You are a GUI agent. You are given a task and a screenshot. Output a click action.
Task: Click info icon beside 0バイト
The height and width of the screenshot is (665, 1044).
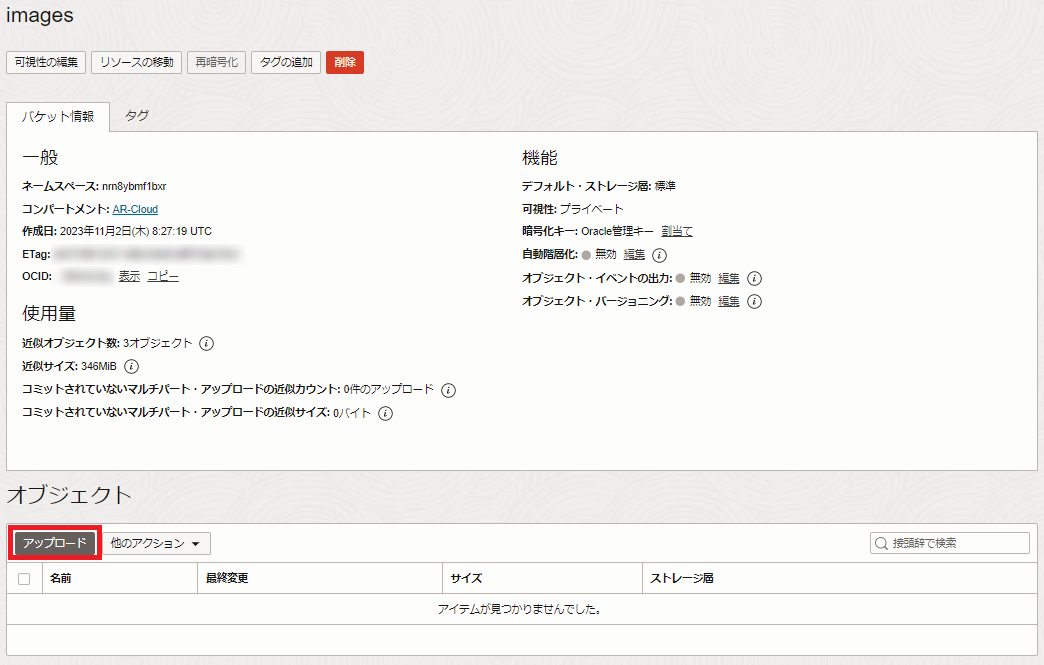point(385,413)
